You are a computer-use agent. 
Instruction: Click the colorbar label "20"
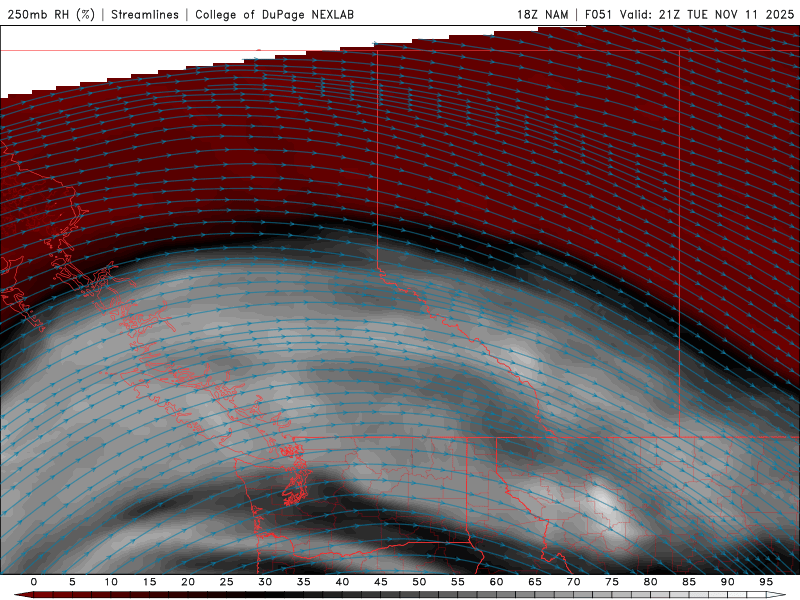point(188,582)
